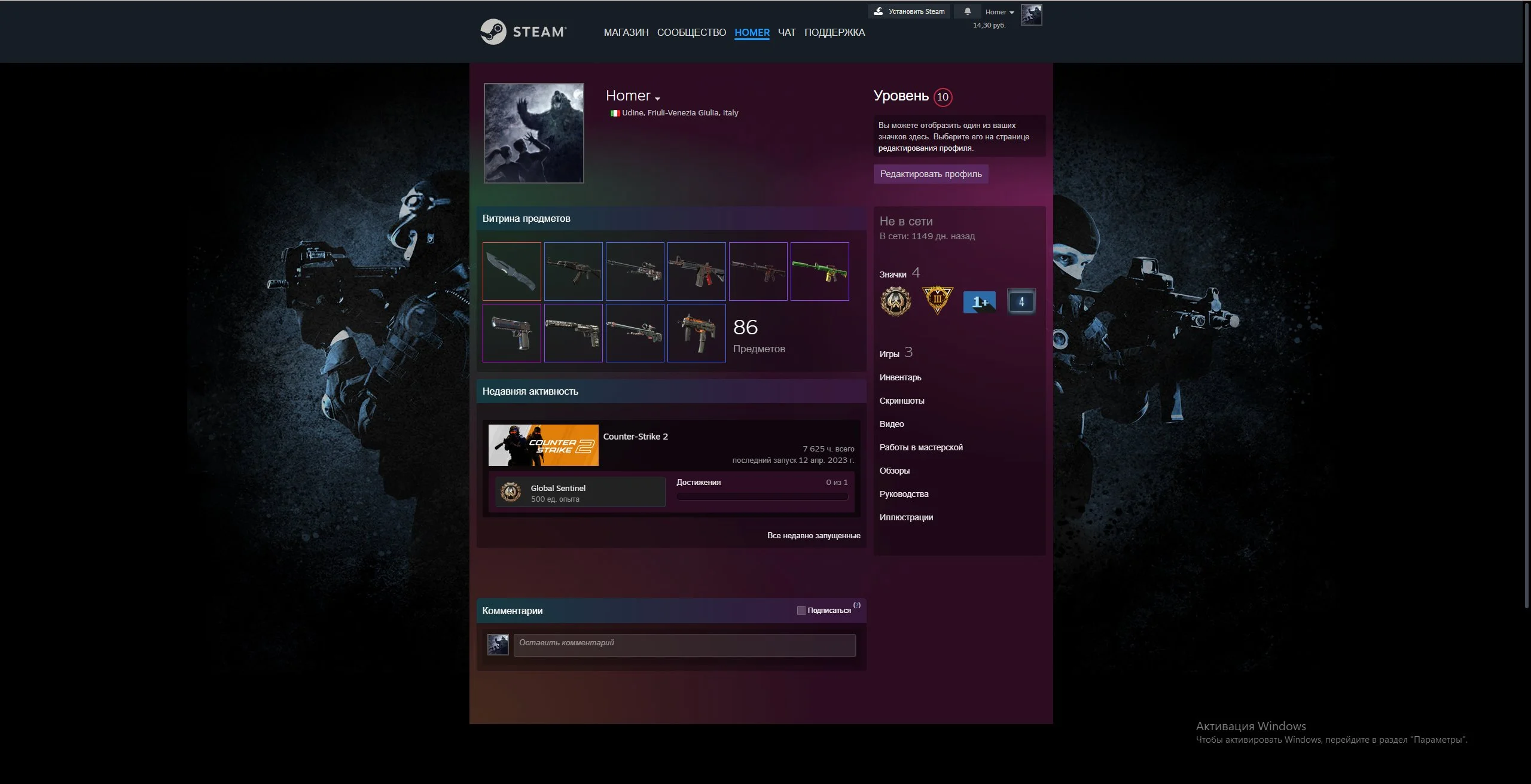Click the Steam logo in header
1531x784 pixels.
pos(523,32)
